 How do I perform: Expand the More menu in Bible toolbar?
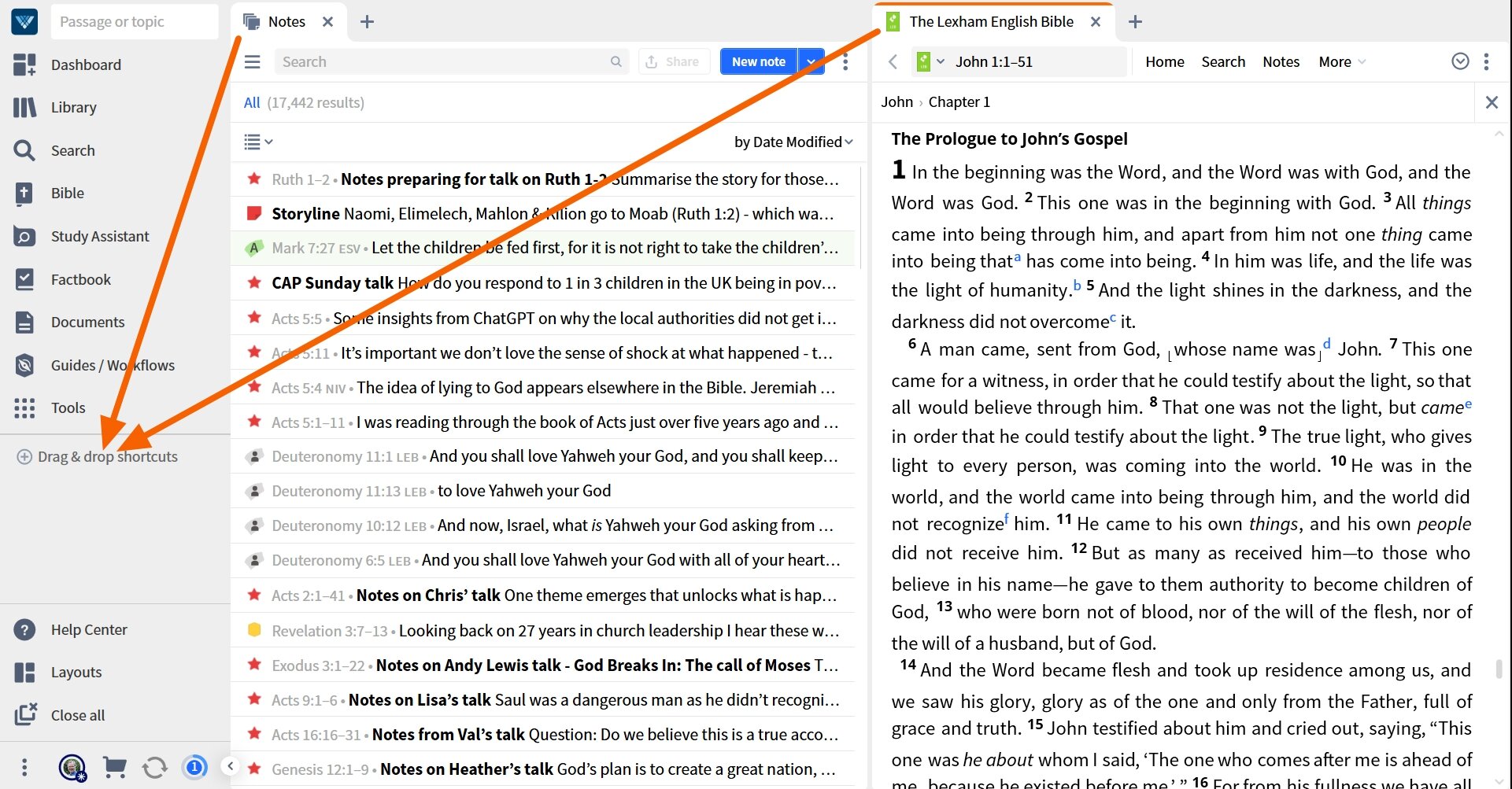point(1342,61)
